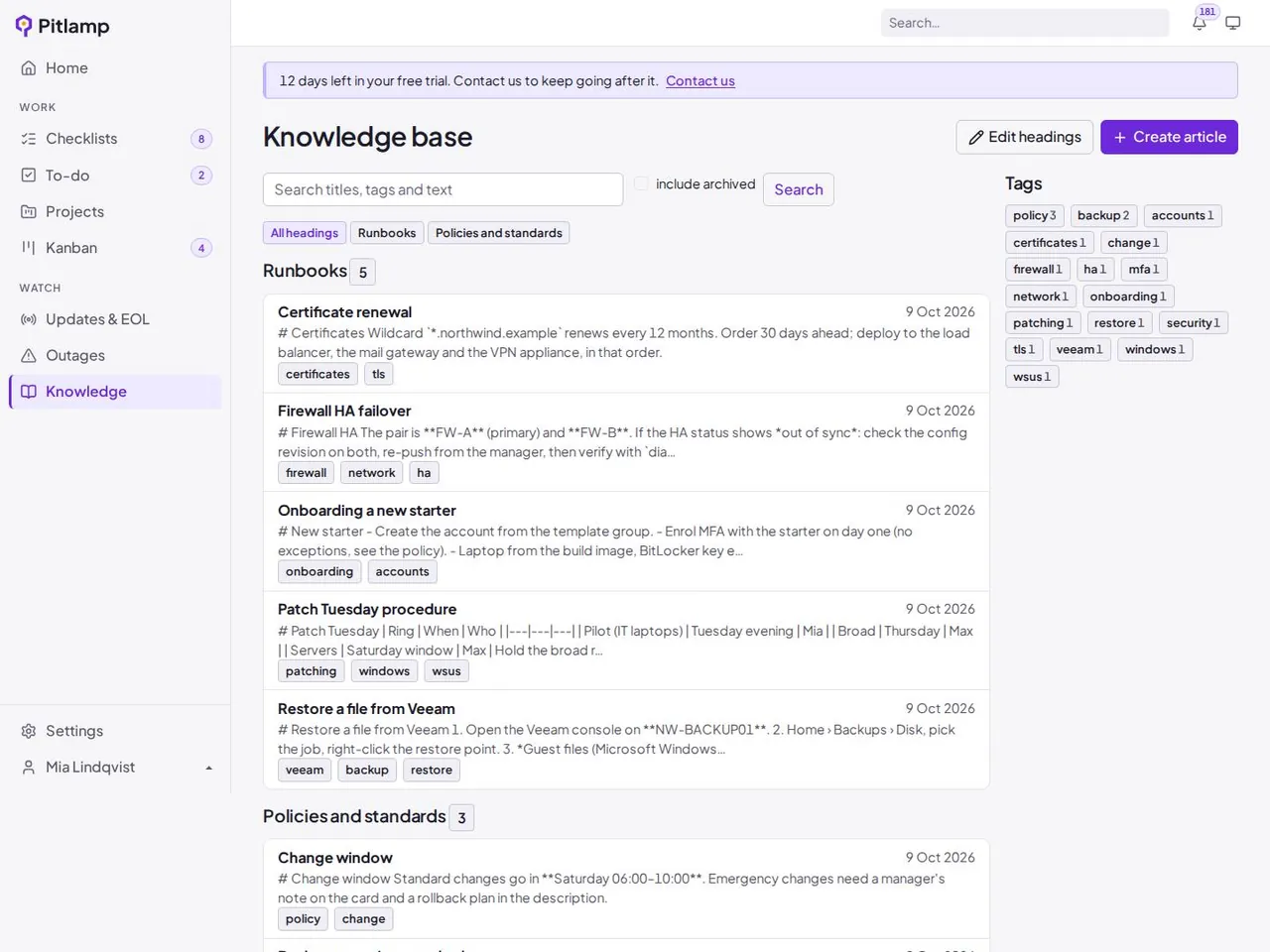1270x952 pixels.
Task: Click the Updates & EOL broadcast icon
Action: [29, 319]
